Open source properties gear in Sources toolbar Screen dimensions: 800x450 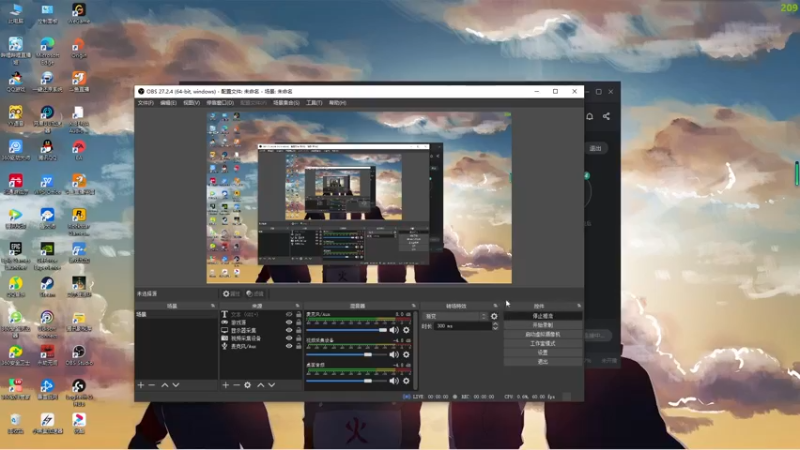tap(247, 385)
